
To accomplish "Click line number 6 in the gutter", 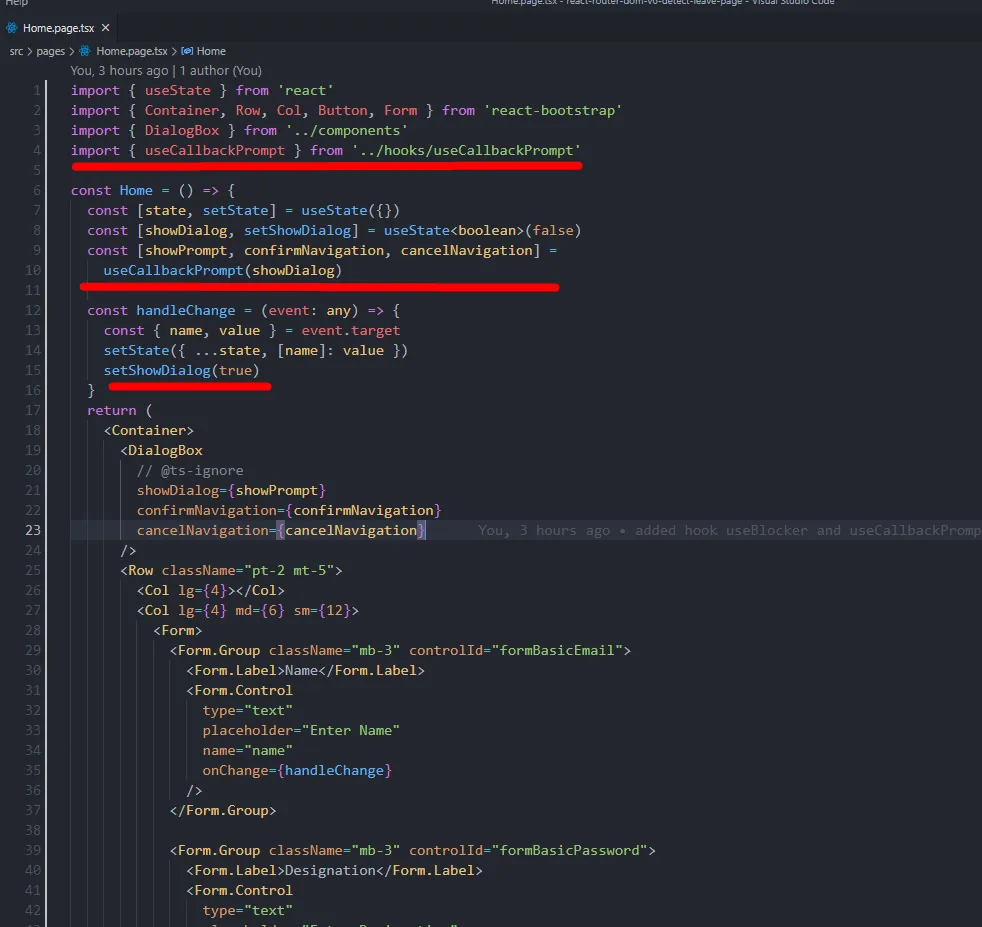I will coord(36,190).
